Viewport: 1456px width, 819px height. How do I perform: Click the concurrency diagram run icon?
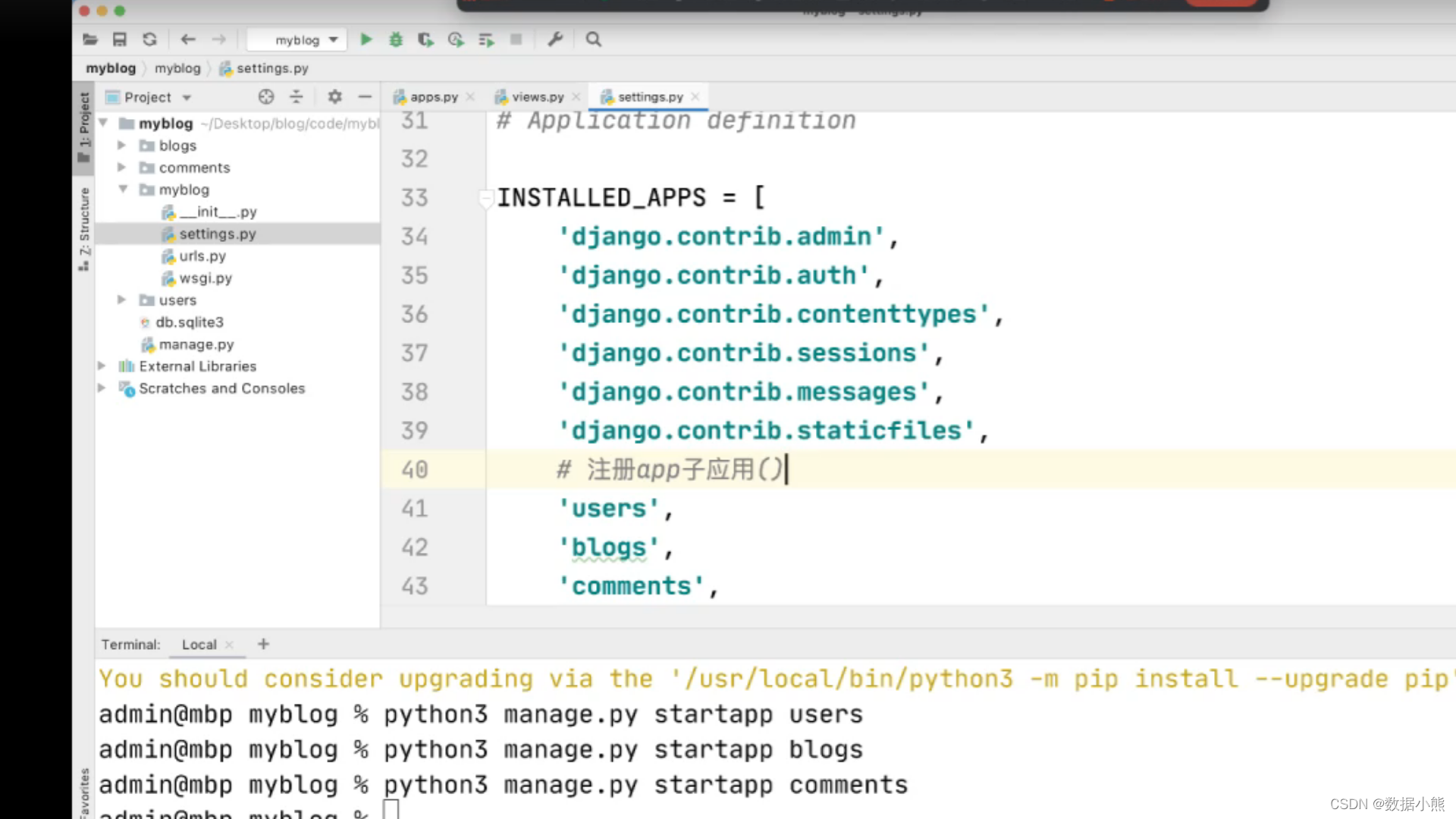[486, 39]
